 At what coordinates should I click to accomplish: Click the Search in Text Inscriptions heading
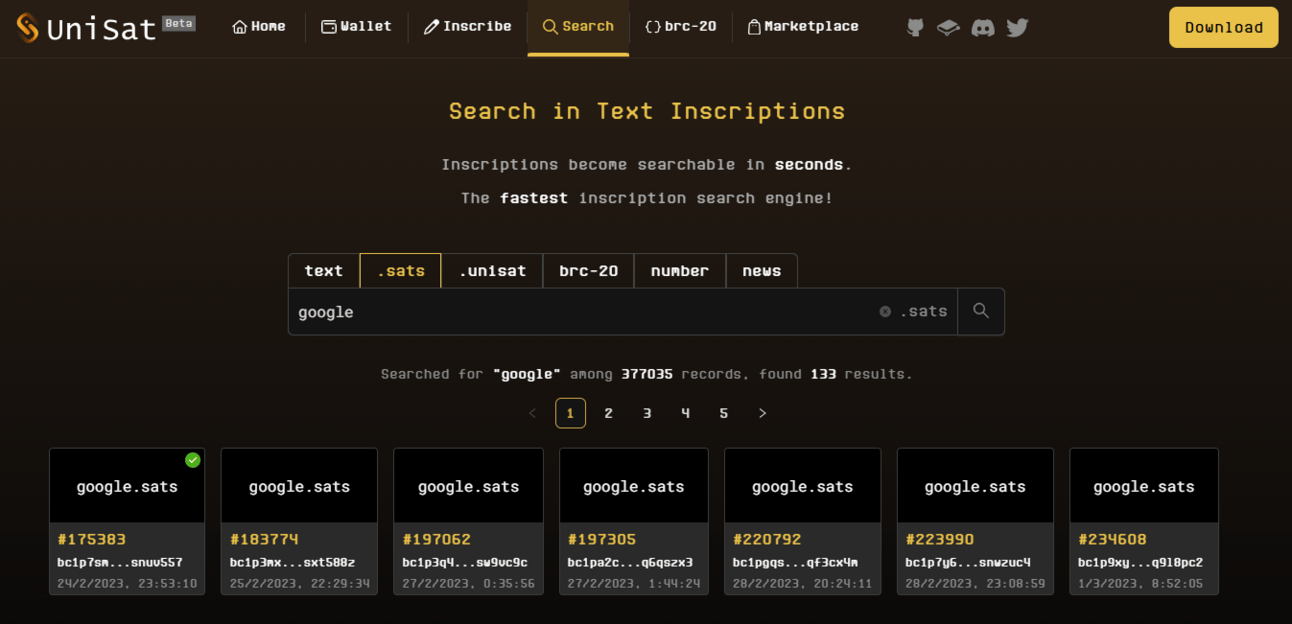[x=647, y=111]
